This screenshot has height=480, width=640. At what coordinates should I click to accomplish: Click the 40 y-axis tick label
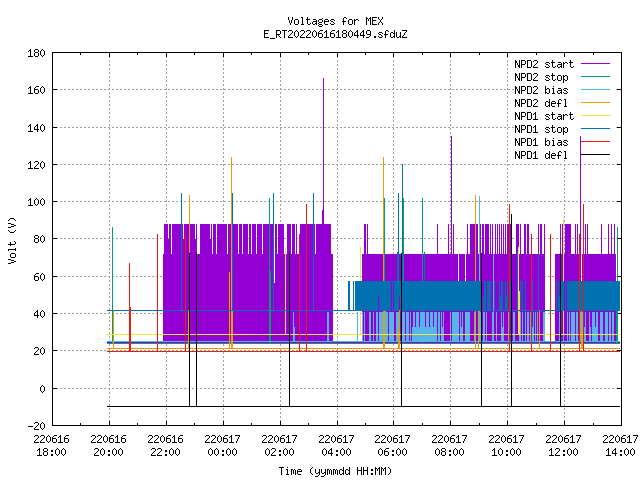pos(39,314)
